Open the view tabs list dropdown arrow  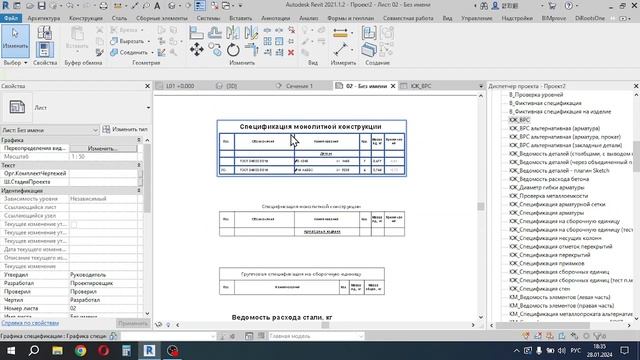[481, 86]
